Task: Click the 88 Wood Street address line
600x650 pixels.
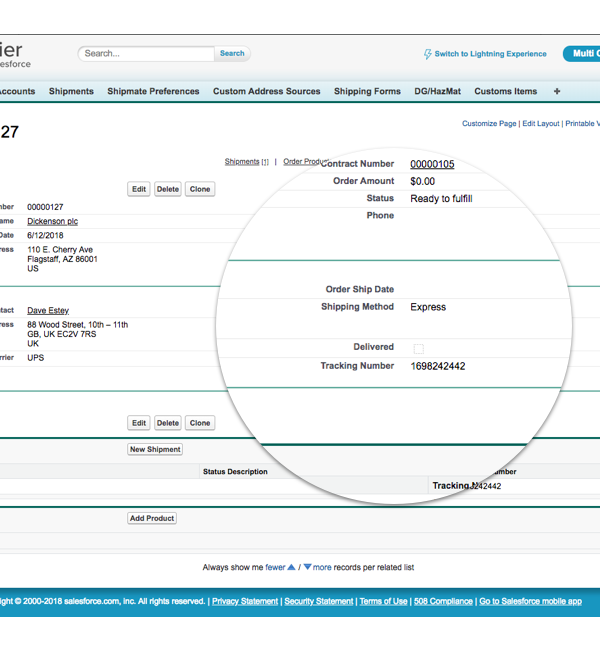Action: pos(78,325)
